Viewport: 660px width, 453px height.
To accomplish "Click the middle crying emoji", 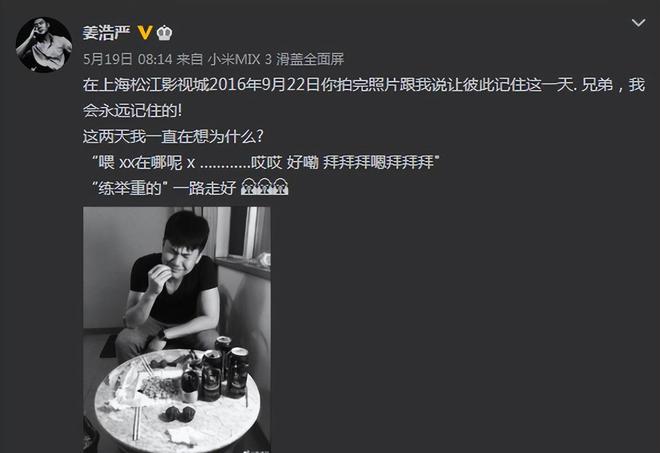I will coord(265,187).
